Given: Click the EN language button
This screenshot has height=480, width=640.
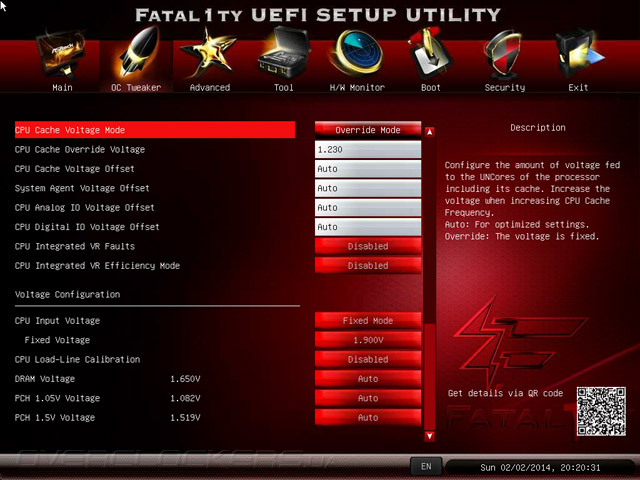Looking at the screenshot, I should [426, 466].
